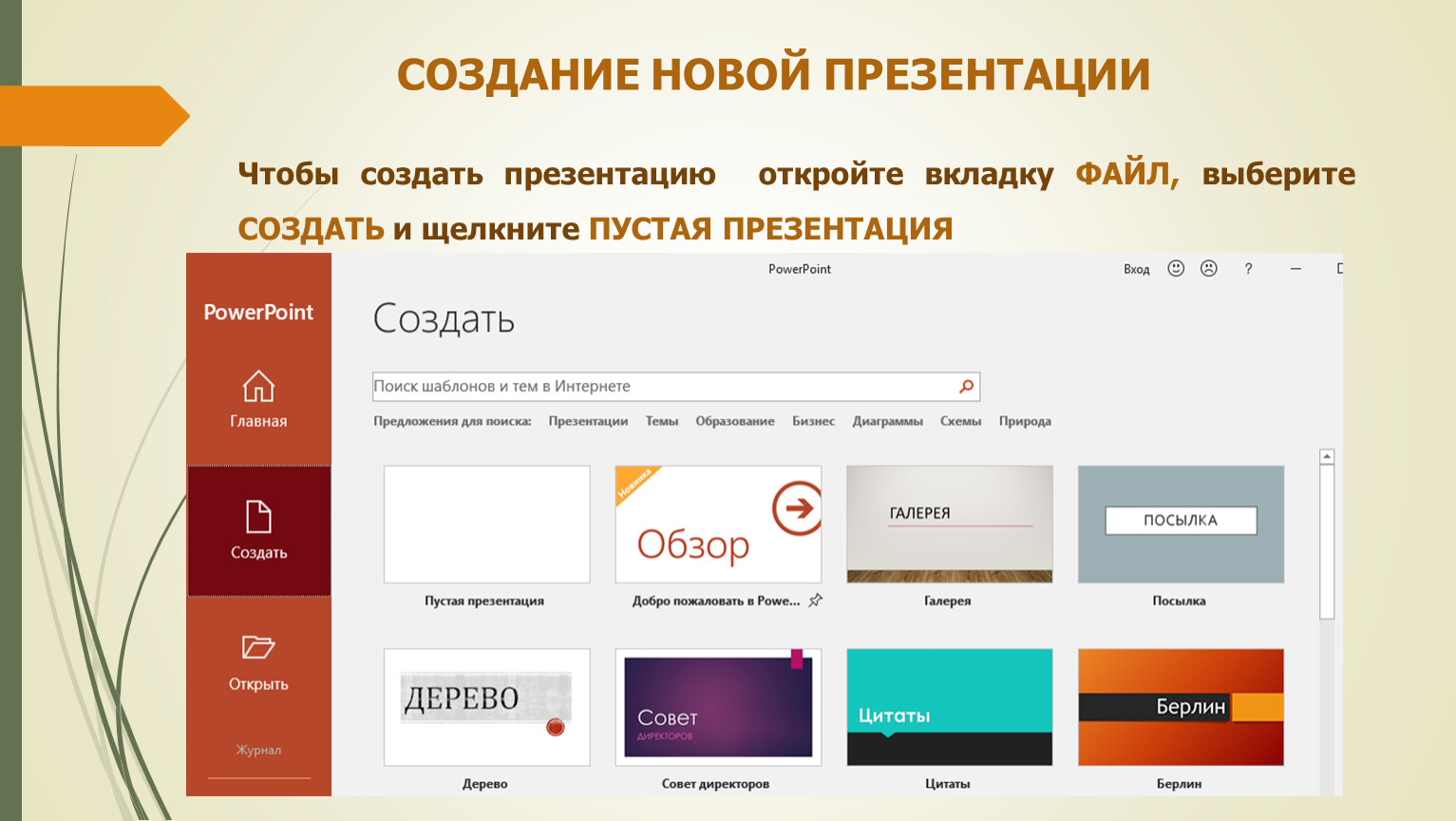Pick the Посылка template thumbnail
The image size is (1456, 821).
click(1181, 525)
